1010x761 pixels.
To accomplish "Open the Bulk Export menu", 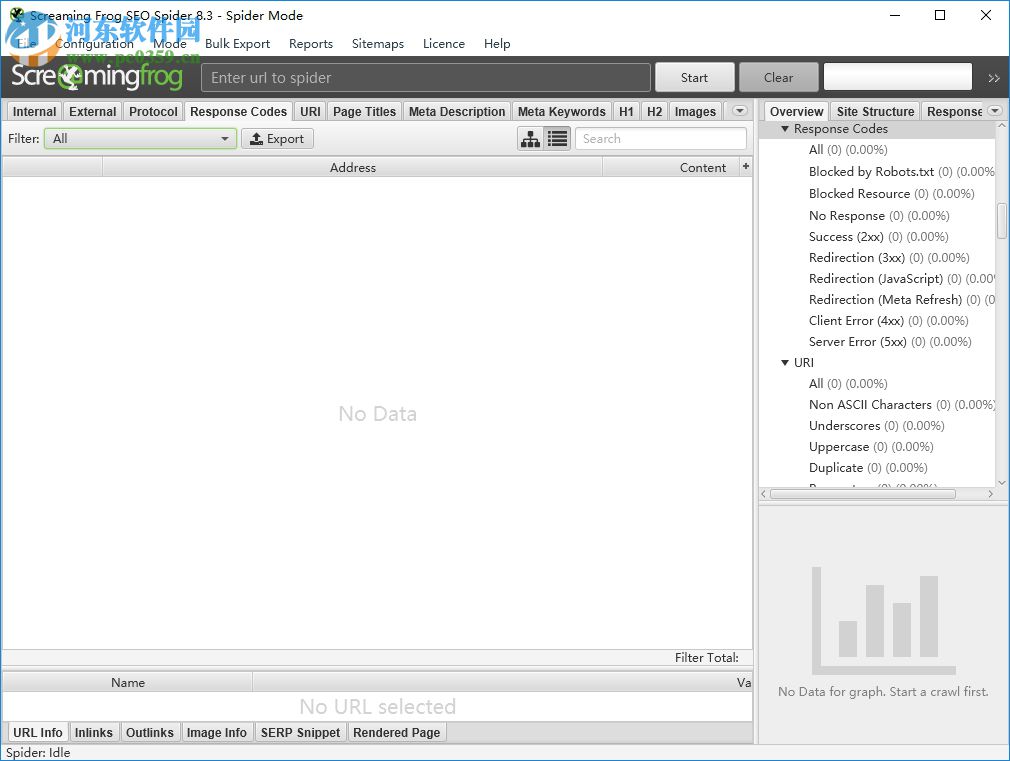I will pos(237,44).
